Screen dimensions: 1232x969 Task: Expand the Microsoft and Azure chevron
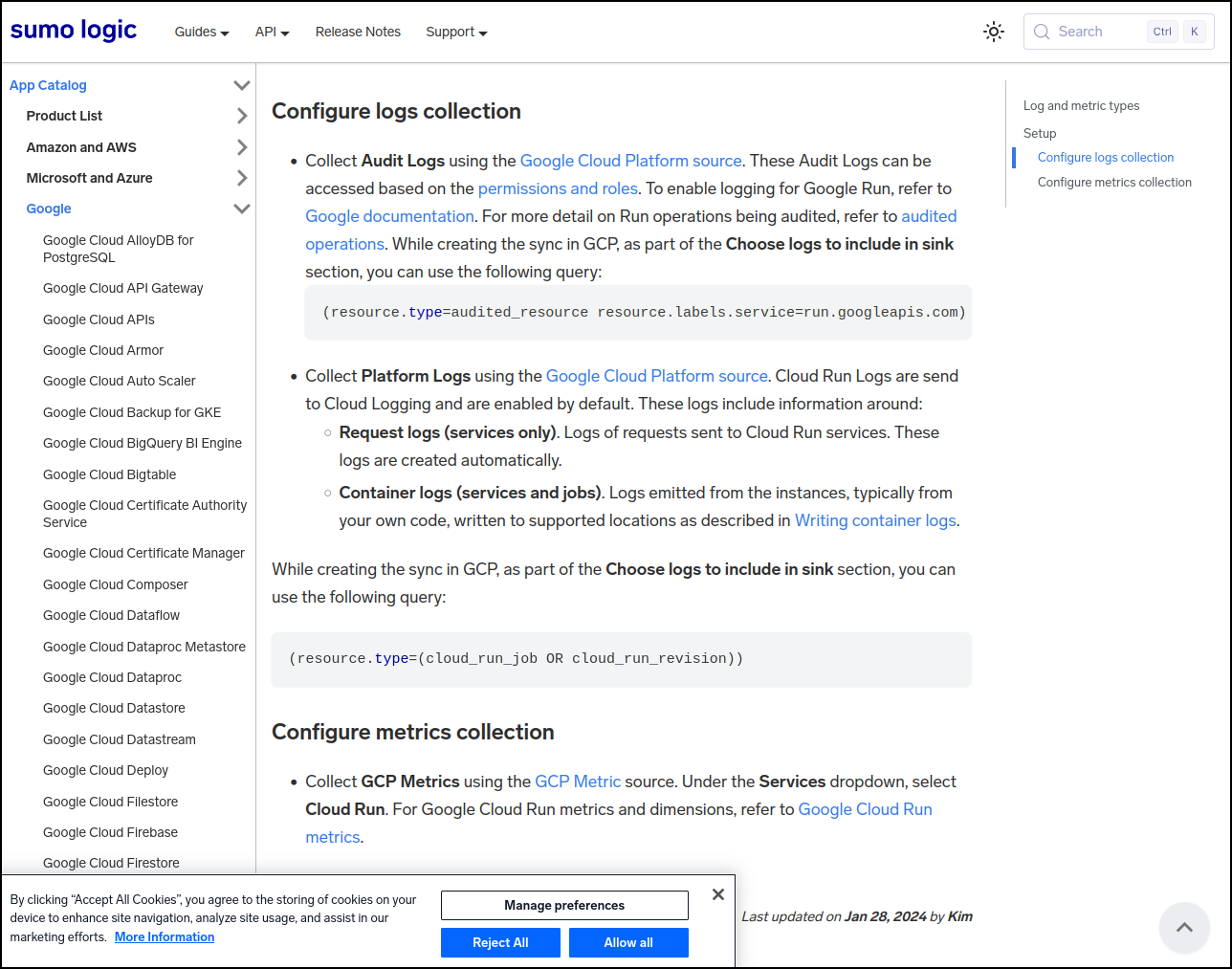241,178
